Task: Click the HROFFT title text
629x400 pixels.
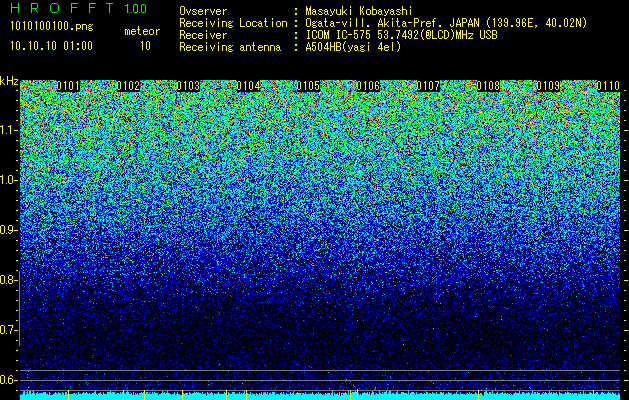Action: click(x=62, y=8)
